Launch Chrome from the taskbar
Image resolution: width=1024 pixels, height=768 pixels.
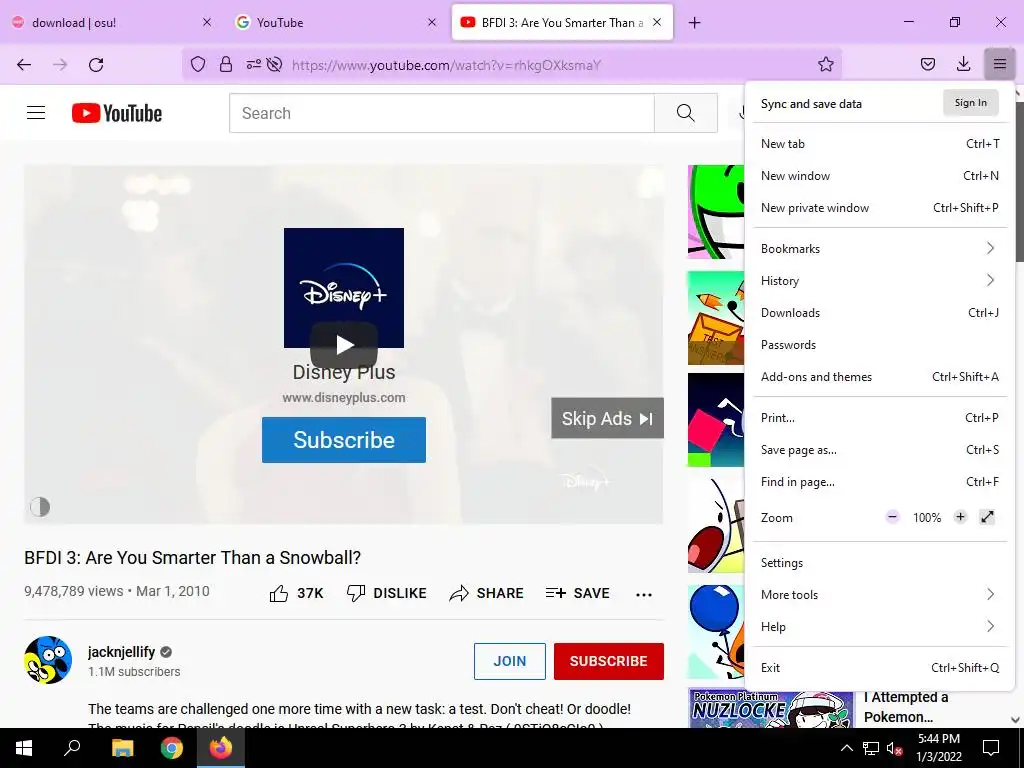click(x=172, y=748)
